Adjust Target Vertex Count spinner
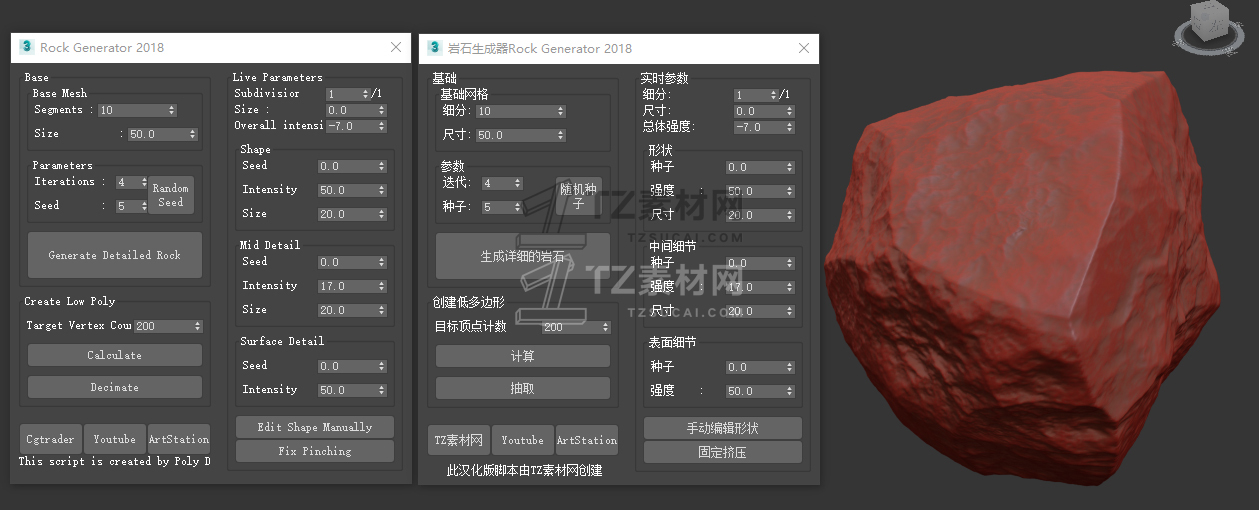 point(198,326)
